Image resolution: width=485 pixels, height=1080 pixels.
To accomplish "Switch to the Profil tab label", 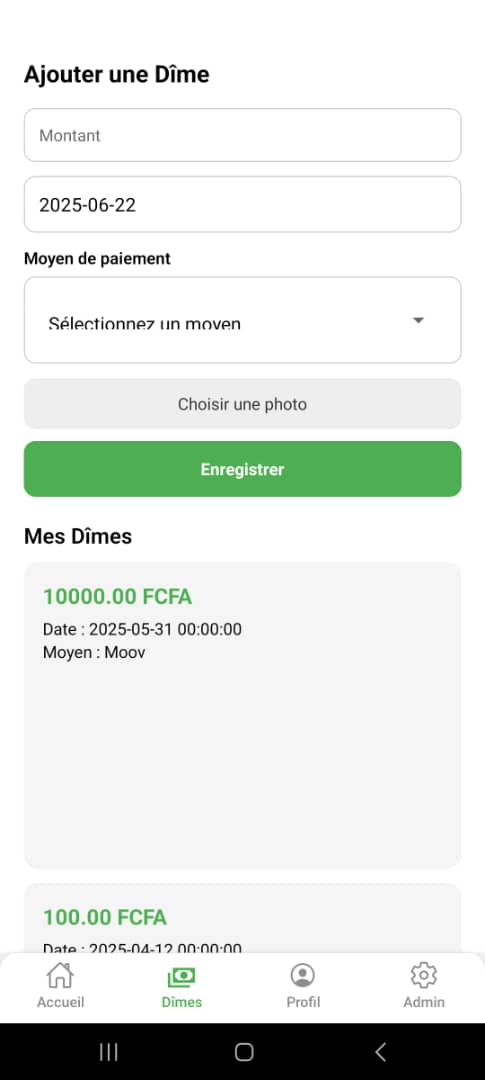I will pyautogui.click(x=303, y=1002).
